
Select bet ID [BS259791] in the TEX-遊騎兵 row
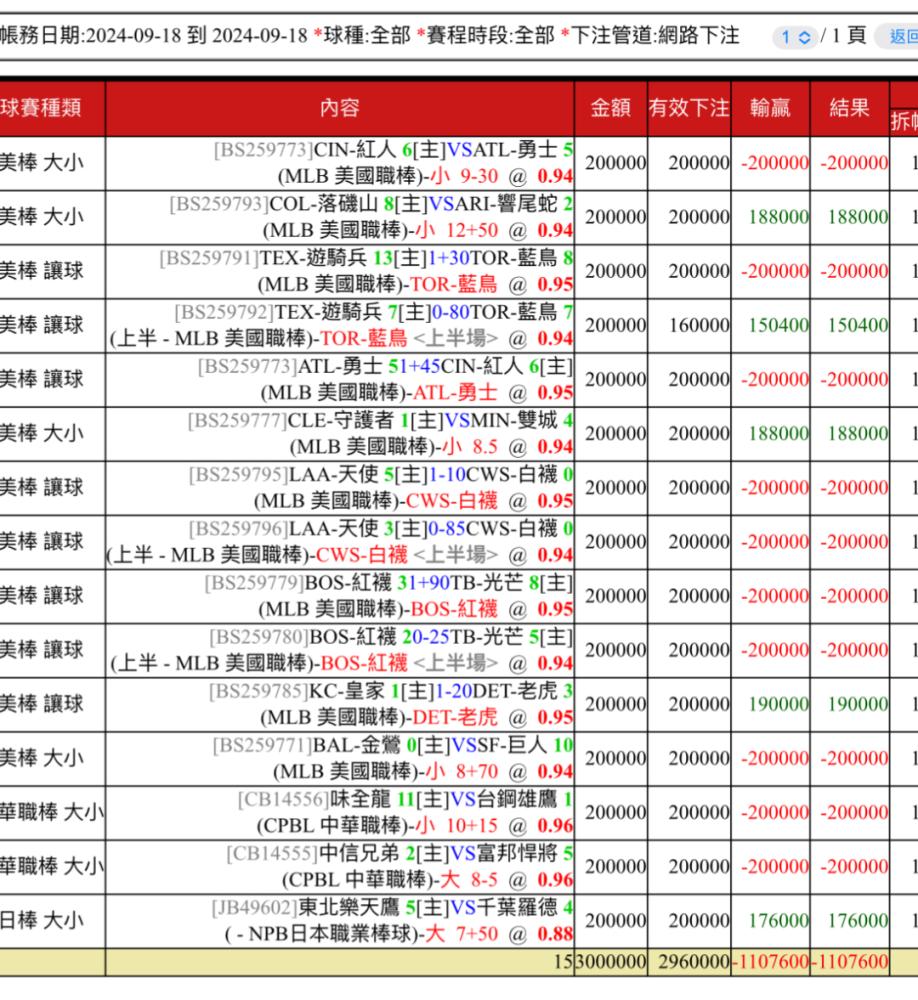(209, 258)
